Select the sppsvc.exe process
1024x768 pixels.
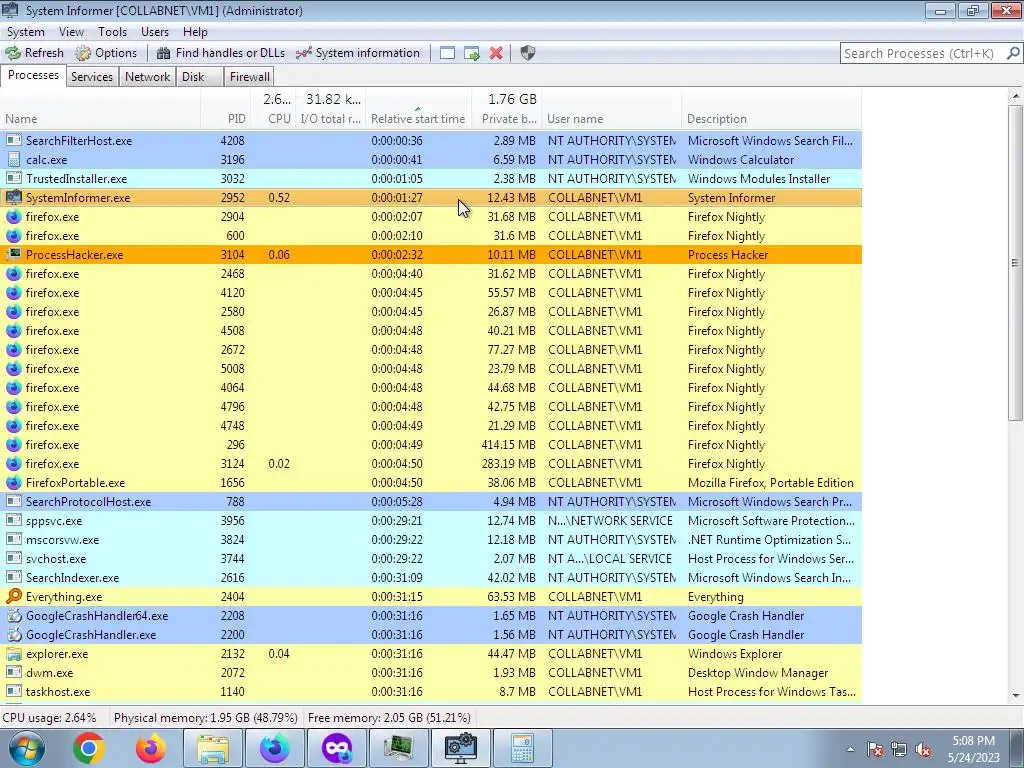[x=431, y=520]
